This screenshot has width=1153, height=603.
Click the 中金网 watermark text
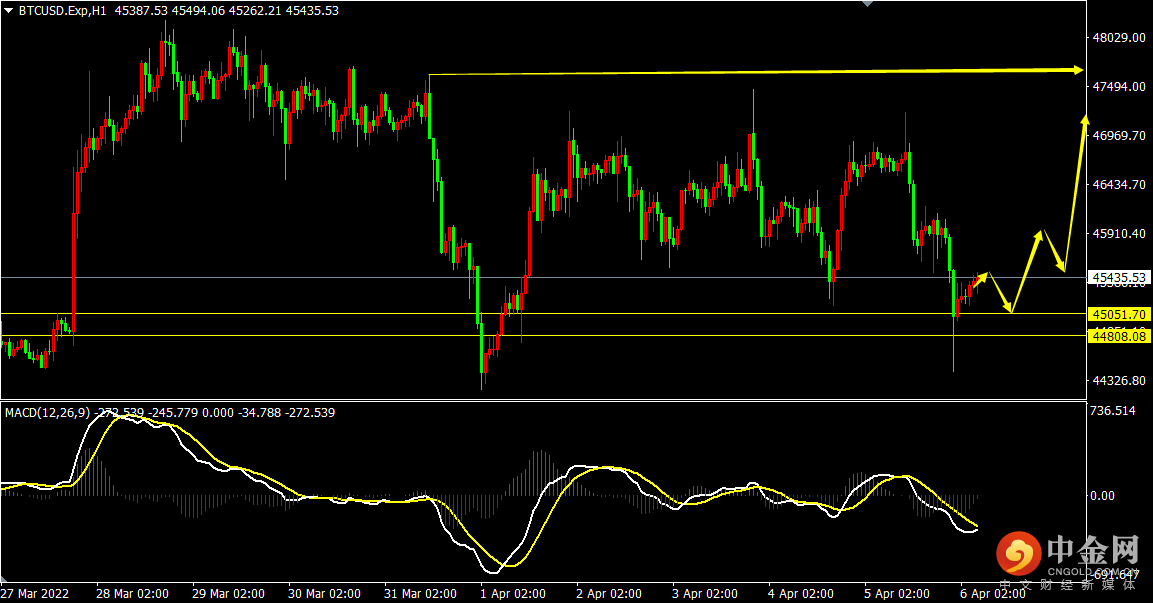(1093, 549)
